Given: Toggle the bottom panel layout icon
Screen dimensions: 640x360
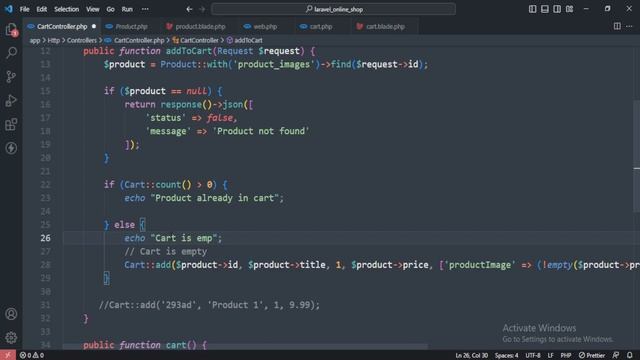Looking at the screenshot, I should click(545, 9).
